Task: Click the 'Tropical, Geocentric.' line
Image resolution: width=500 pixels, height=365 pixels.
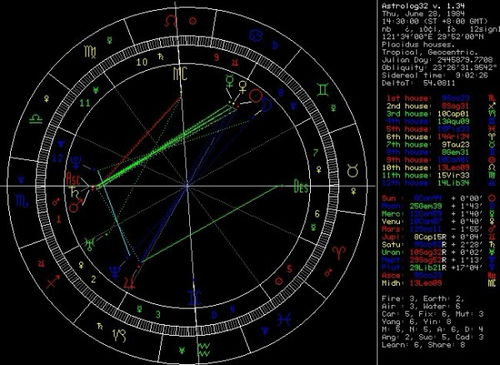Action: point(430,52)
